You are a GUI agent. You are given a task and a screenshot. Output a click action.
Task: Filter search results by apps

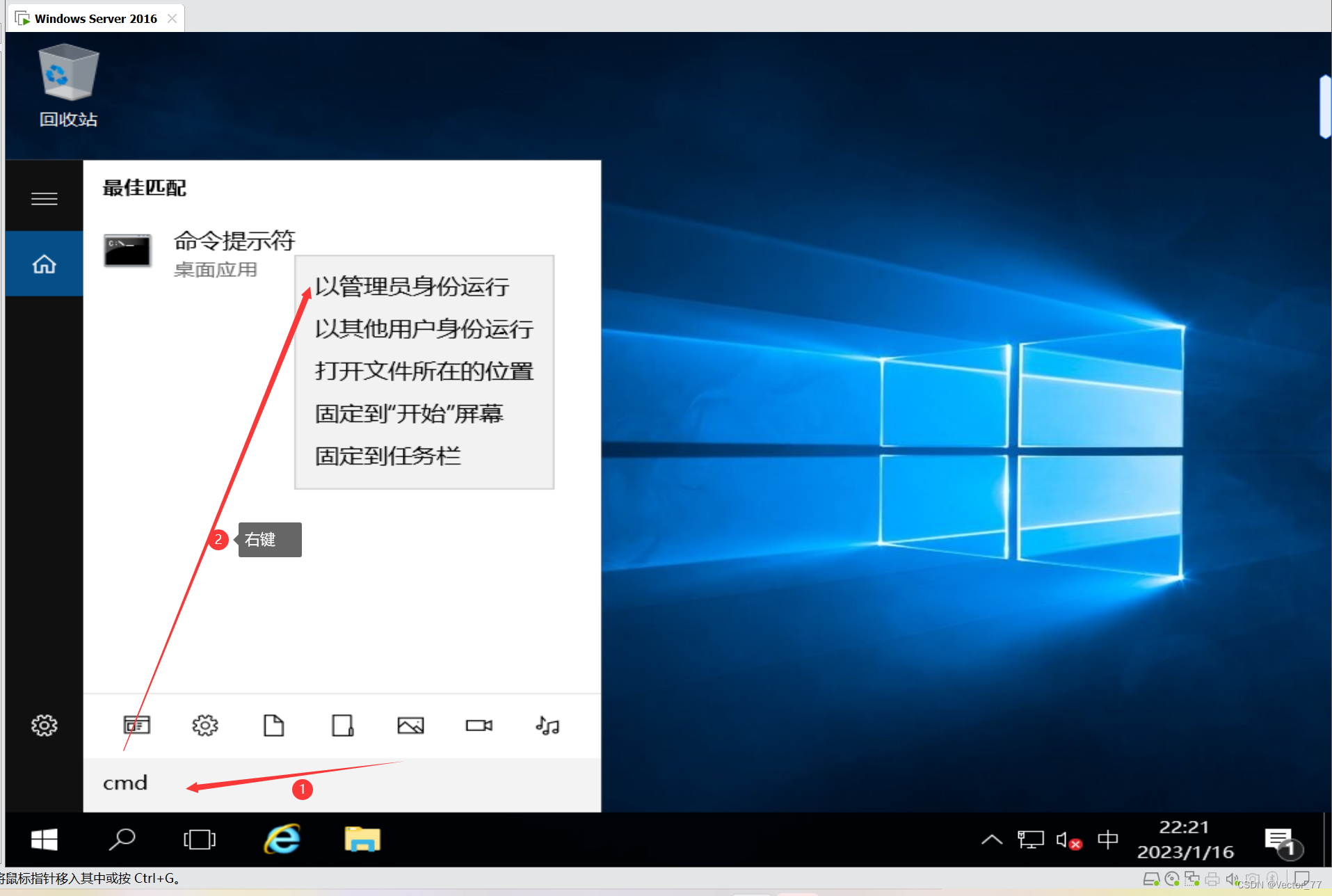coord(137,726)
